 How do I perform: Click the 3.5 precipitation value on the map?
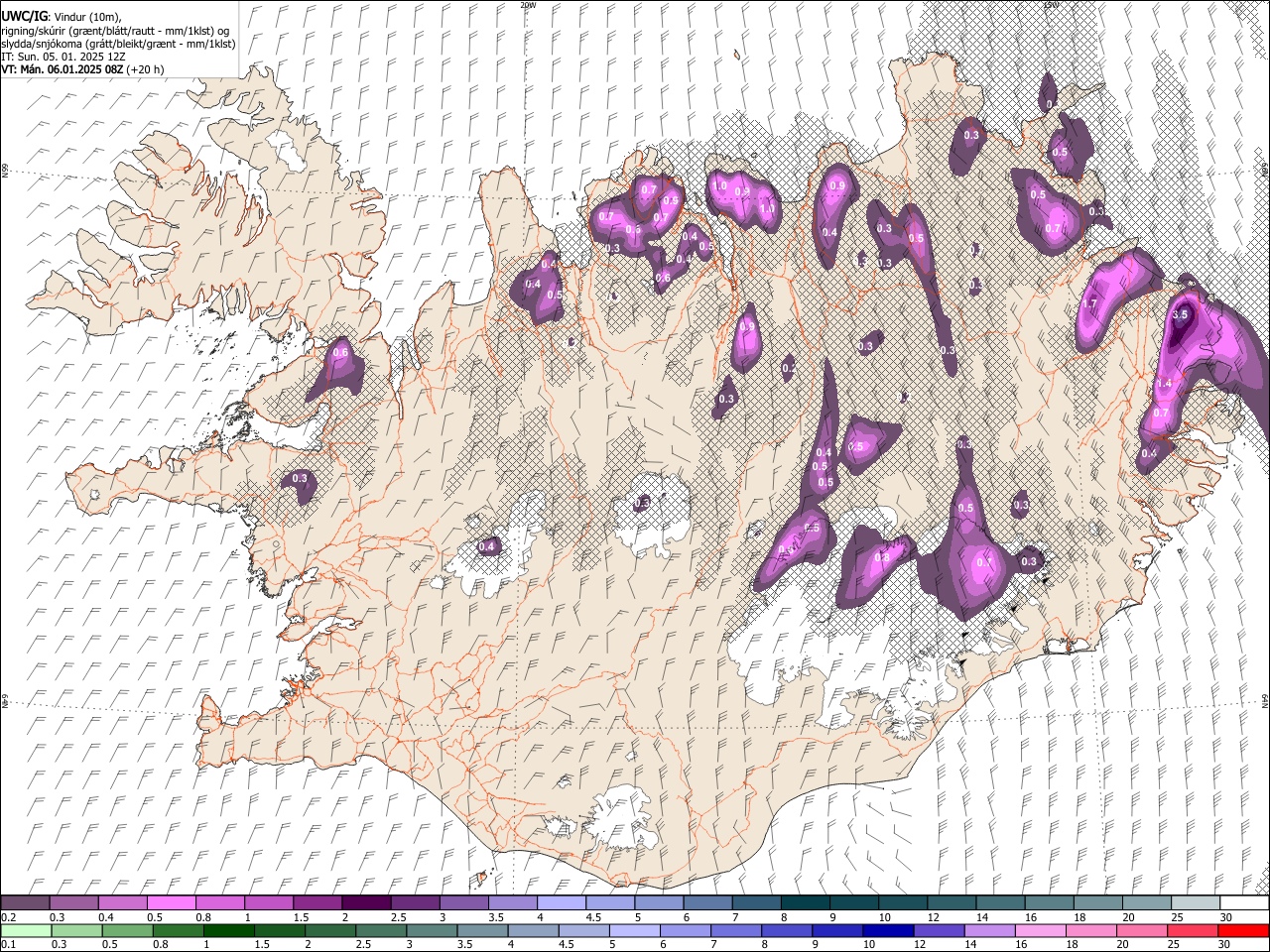coord(1180,314)
